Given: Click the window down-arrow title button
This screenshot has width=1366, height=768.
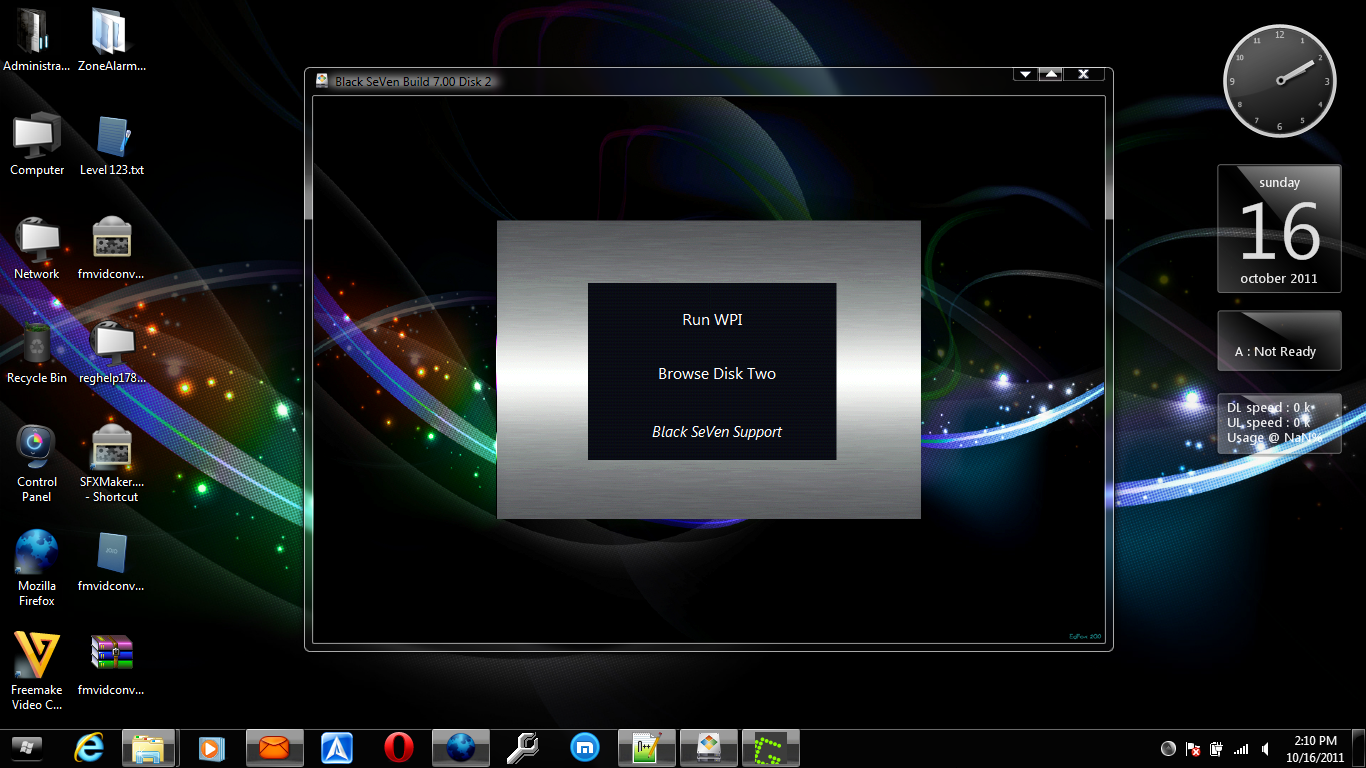Looking at the screenshot, I should [x=1025, y=74].
